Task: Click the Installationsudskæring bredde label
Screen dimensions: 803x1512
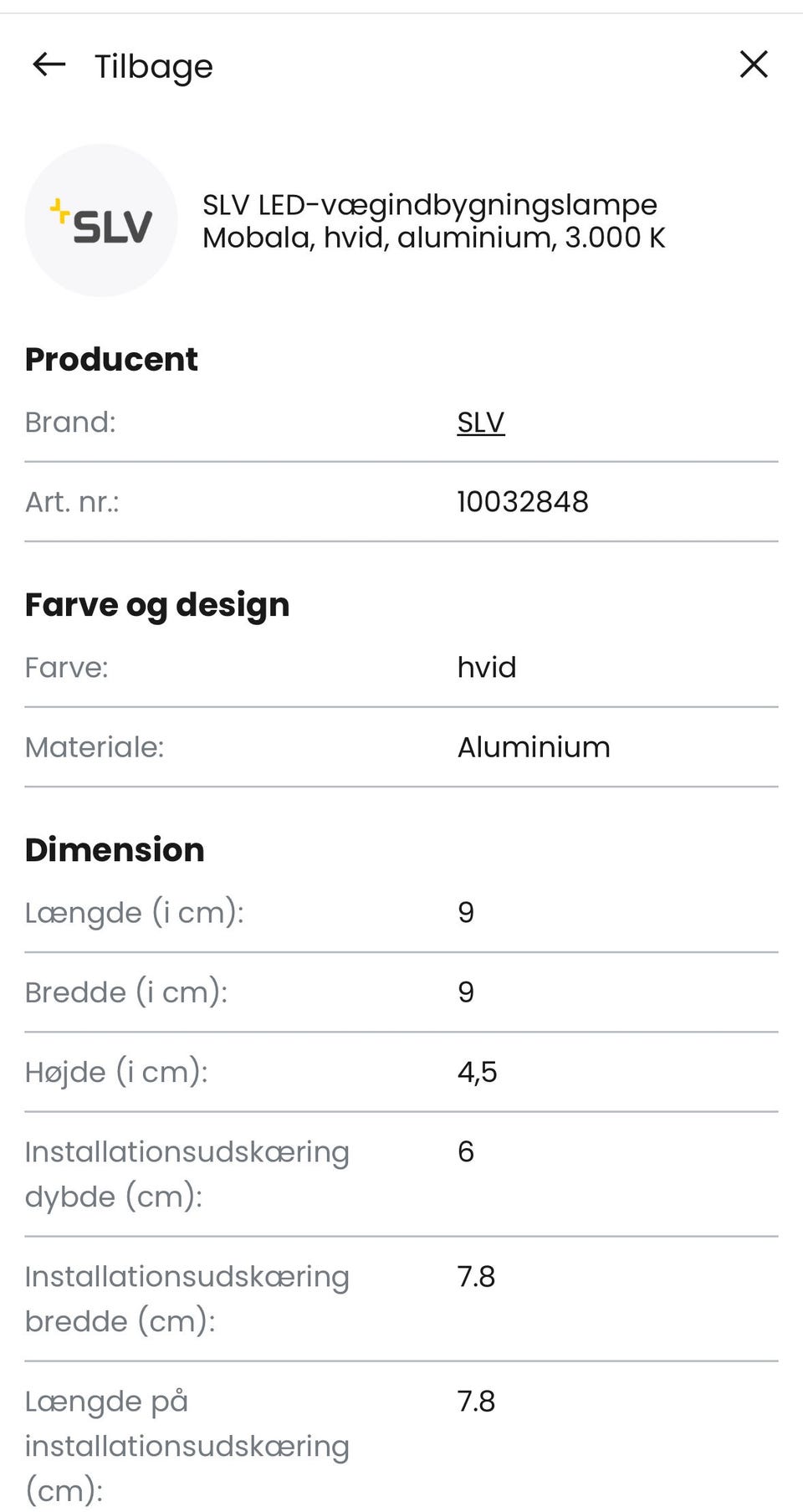Action: [x=187, y=1299]
